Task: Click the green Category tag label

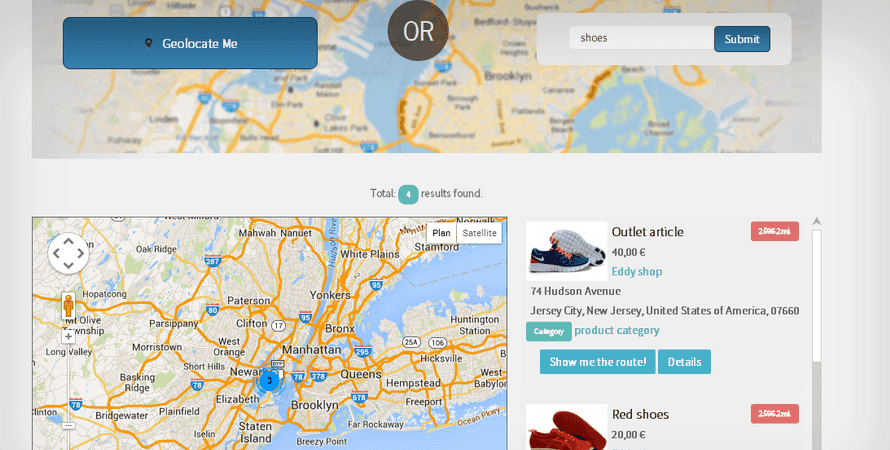Action: click(548, 331)
